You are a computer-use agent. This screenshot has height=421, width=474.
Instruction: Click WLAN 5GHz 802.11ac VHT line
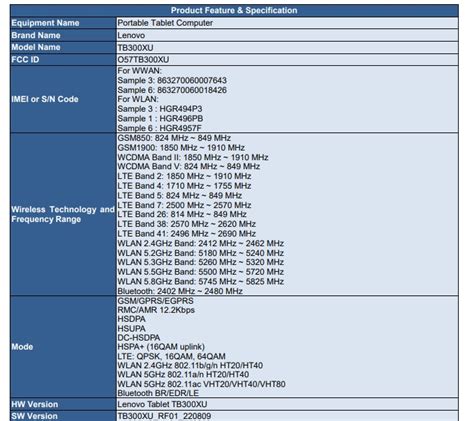tap(201, 384)
